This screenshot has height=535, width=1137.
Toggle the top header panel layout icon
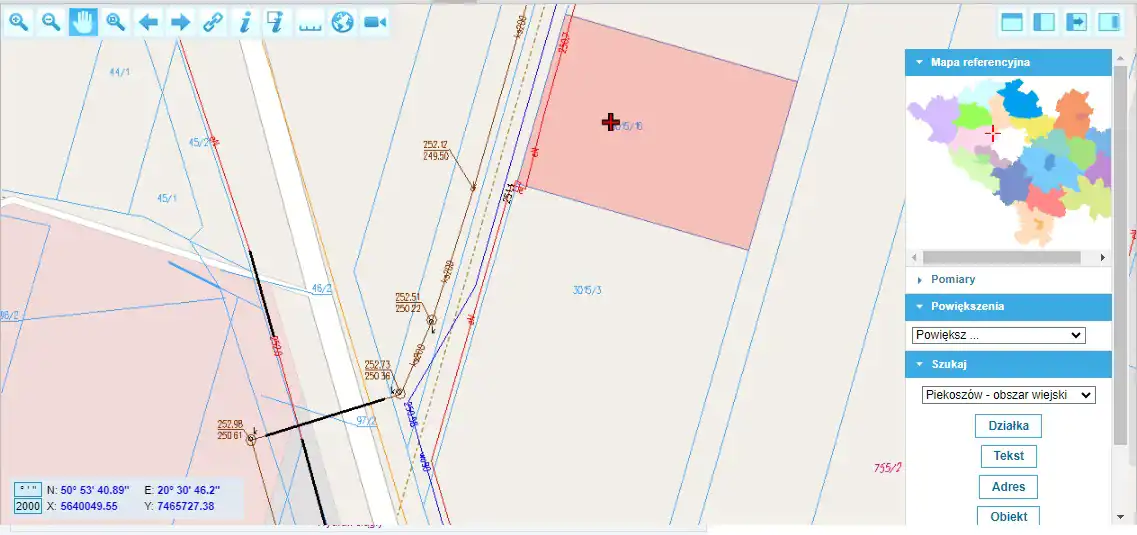pos(1012,22)
